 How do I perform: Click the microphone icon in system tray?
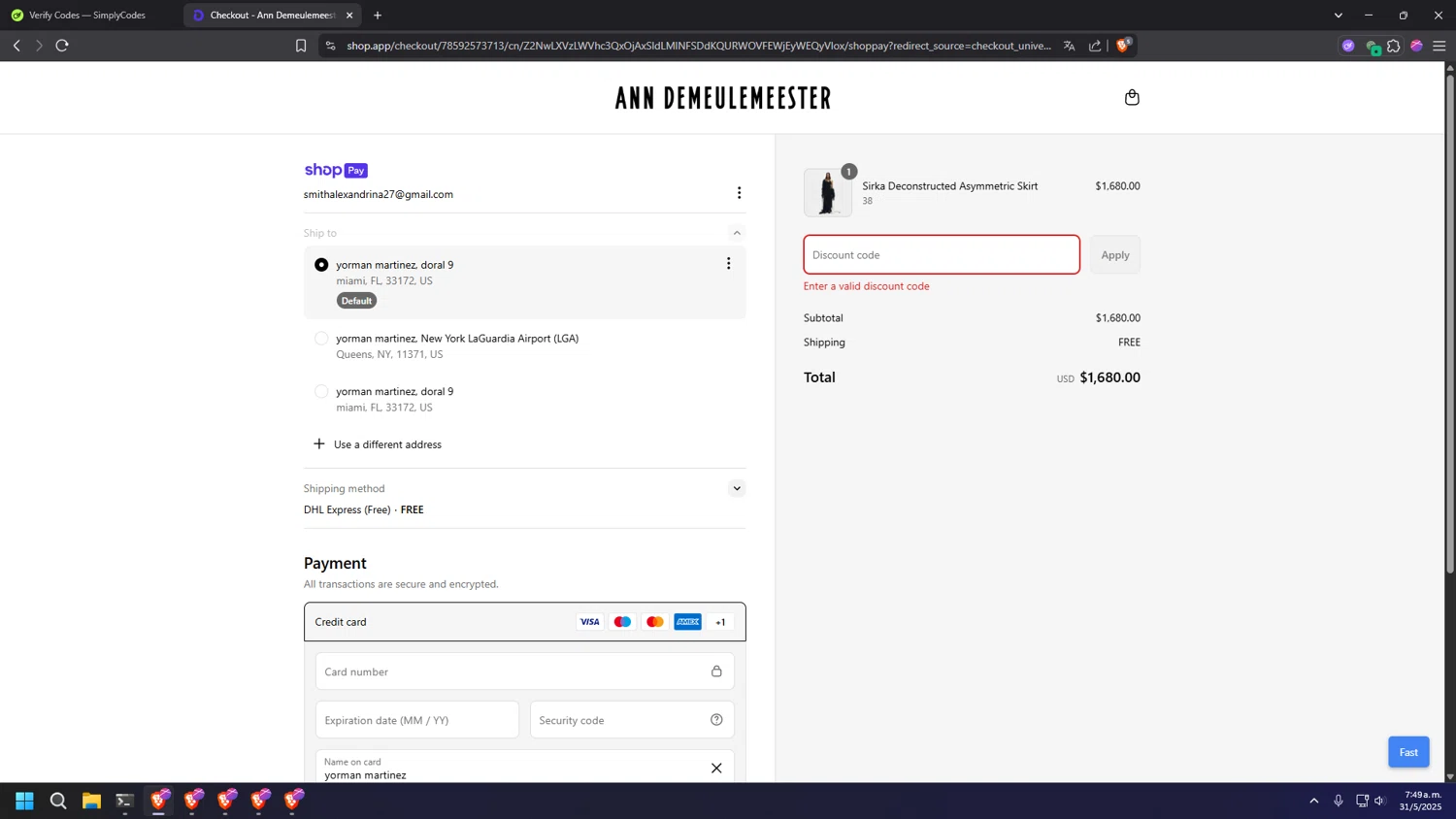coord(1339,801)
